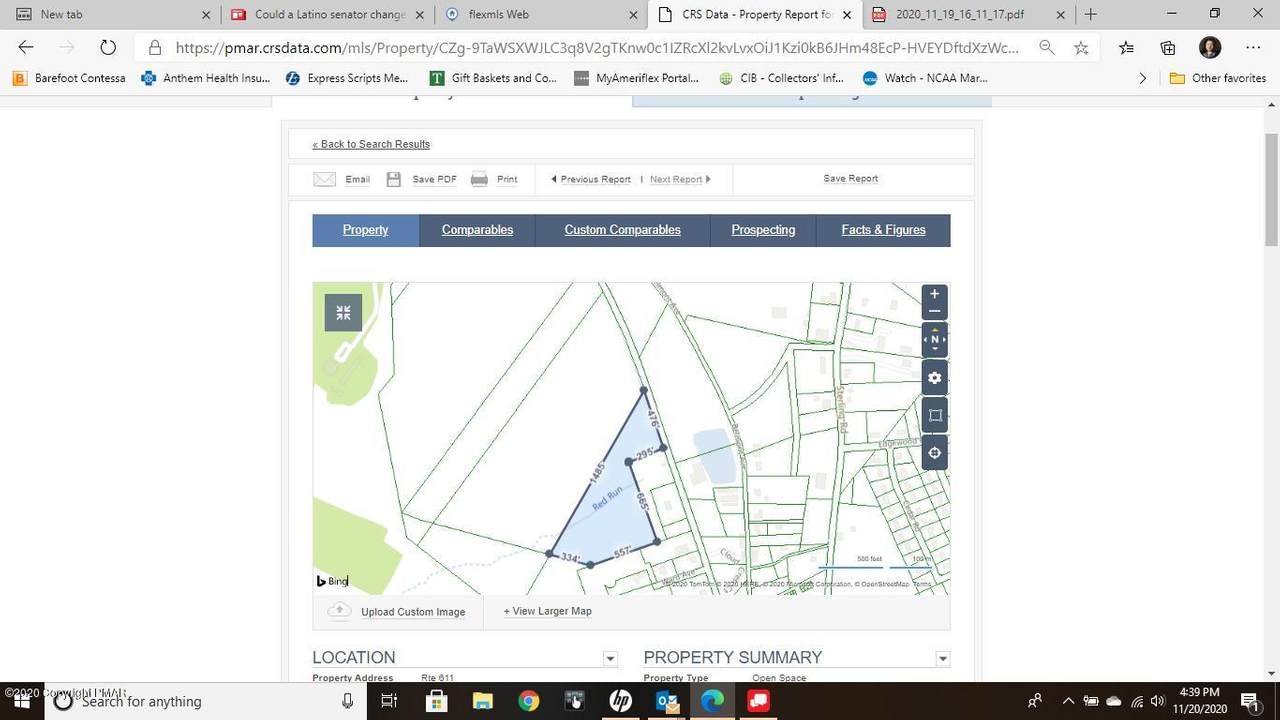Image resolution: width=1280 pixels, height=720 pixels.
Task: Click the Upload Custom Image link
Action: (413, 612)
